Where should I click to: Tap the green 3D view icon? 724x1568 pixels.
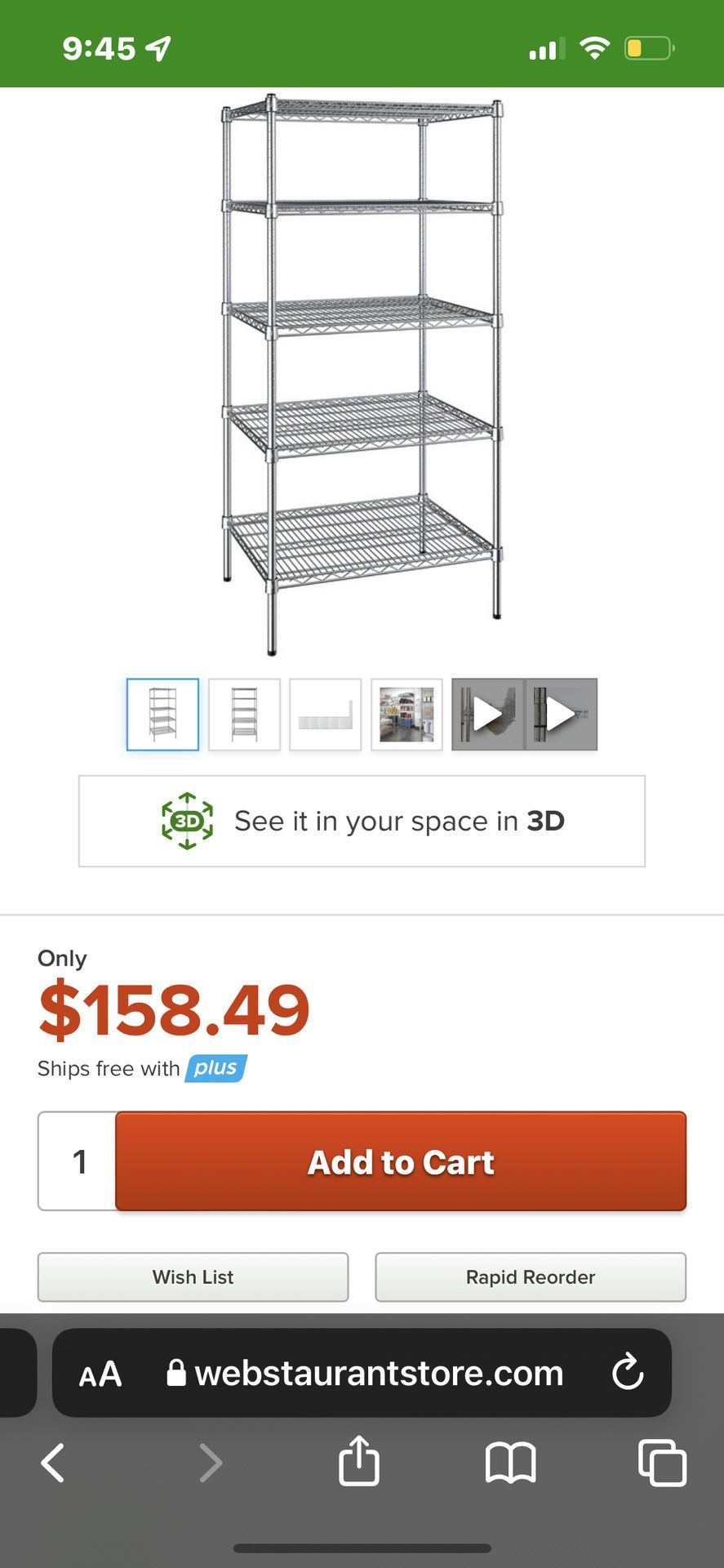coord(187,821)
